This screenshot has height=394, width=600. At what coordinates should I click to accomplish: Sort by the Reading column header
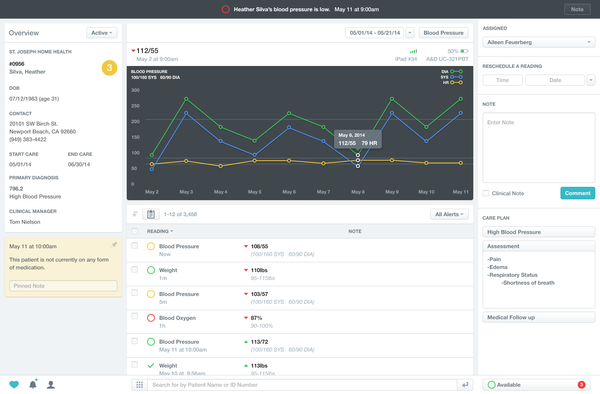tap(160, 231)
